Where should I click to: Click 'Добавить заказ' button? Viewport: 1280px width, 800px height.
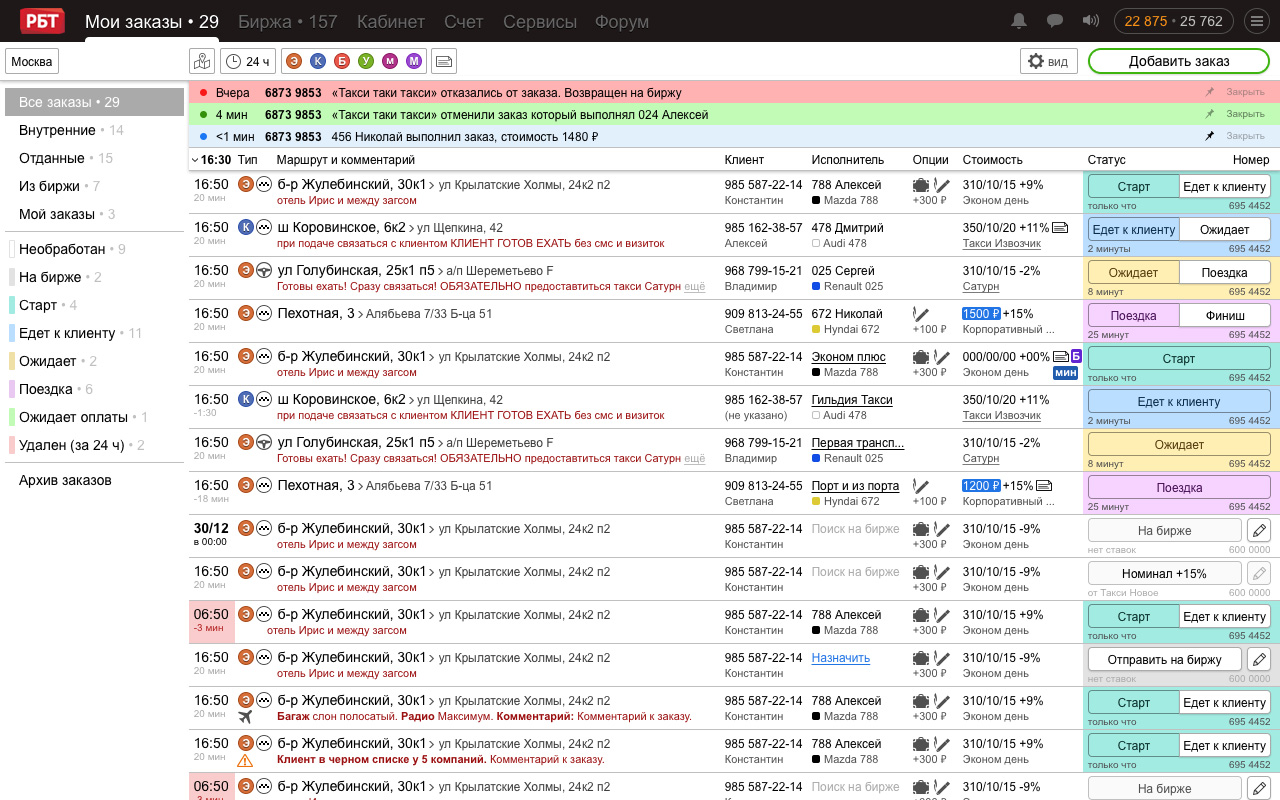click(1179, 61)
